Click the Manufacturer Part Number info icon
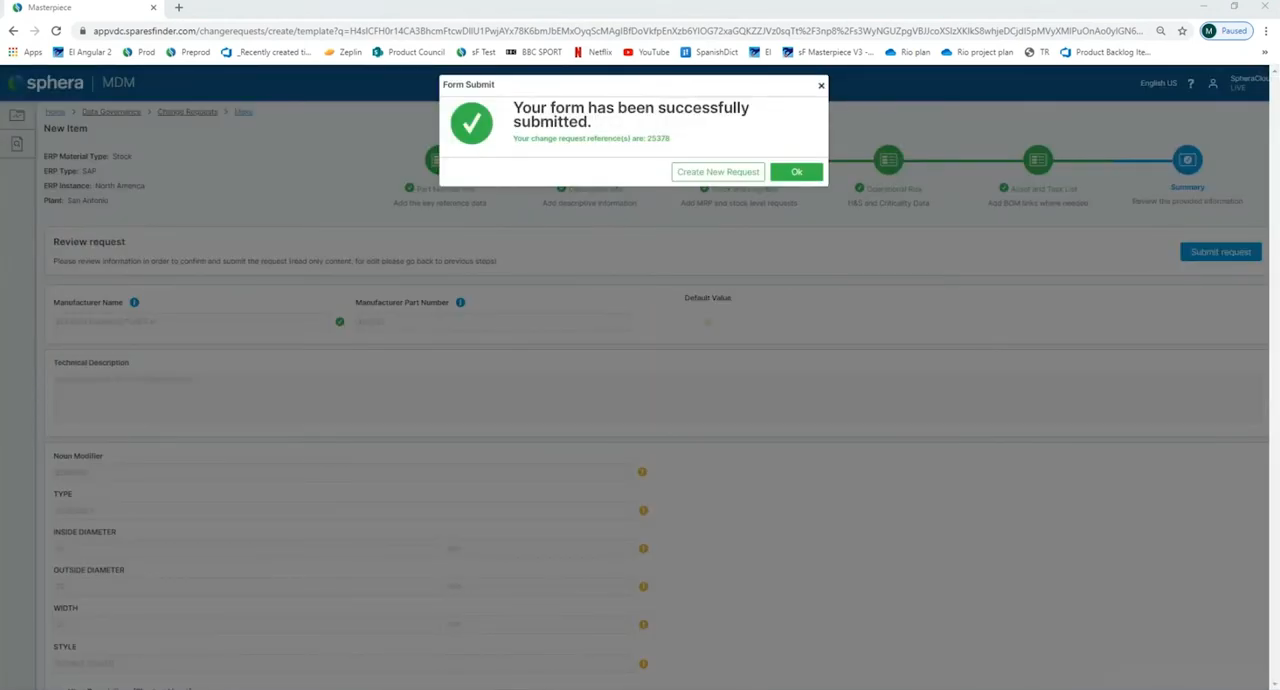This screenshot has width=1280, height=690. coord(460,302)
